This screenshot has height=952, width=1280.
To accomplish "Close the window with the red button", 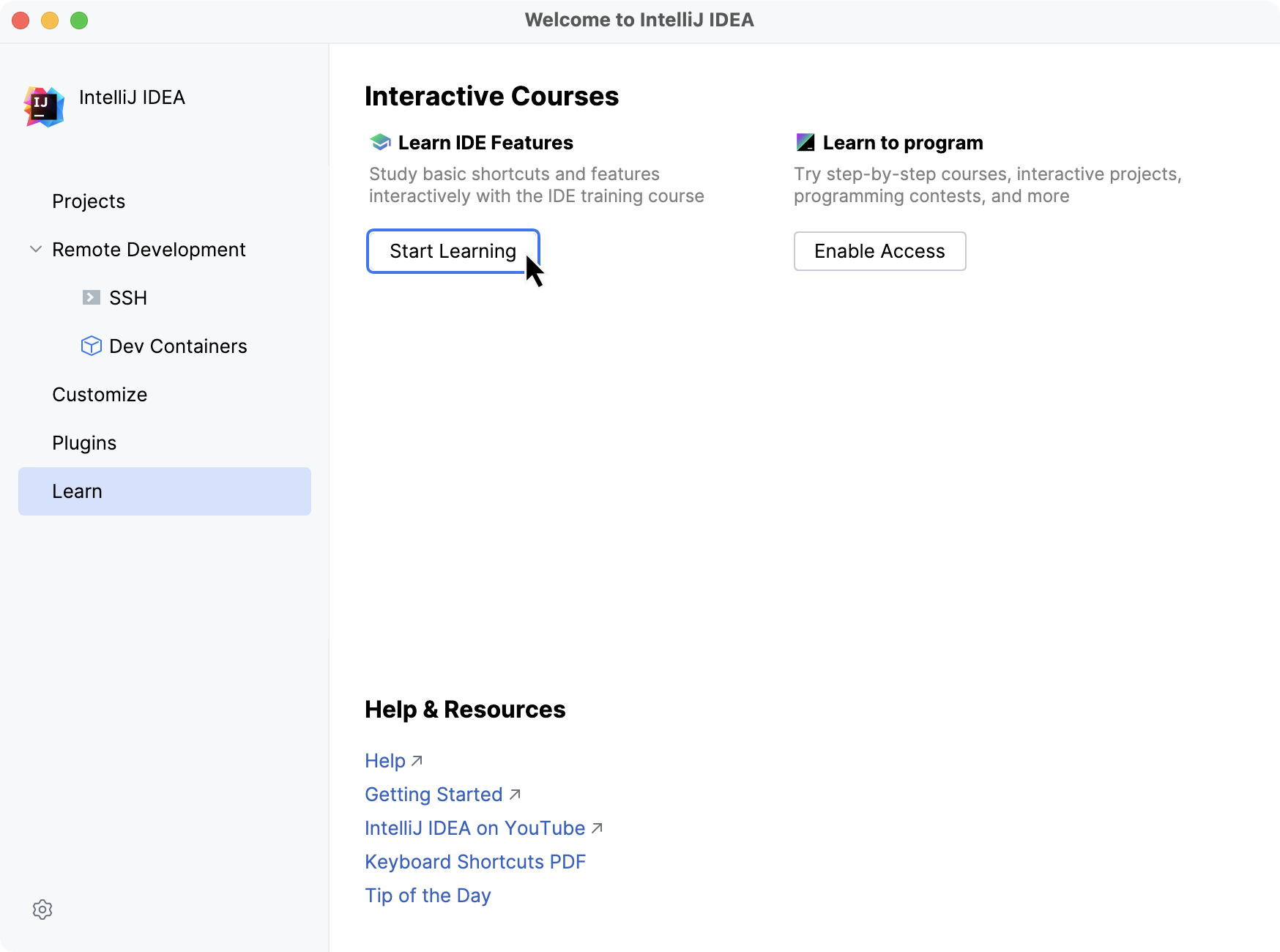I will click(x=21, y=21).
